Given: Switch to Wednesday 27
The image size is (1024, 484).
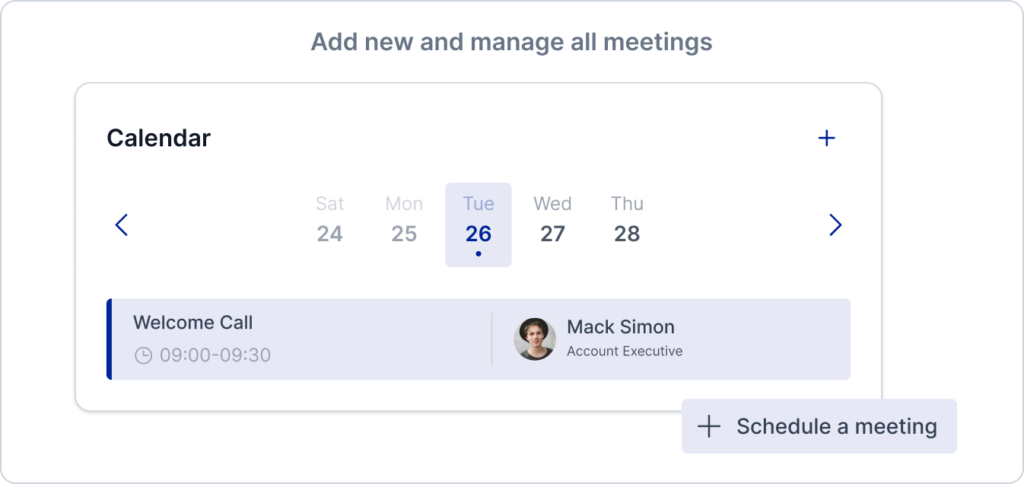Looking at the screenshot, I should 552,219.
